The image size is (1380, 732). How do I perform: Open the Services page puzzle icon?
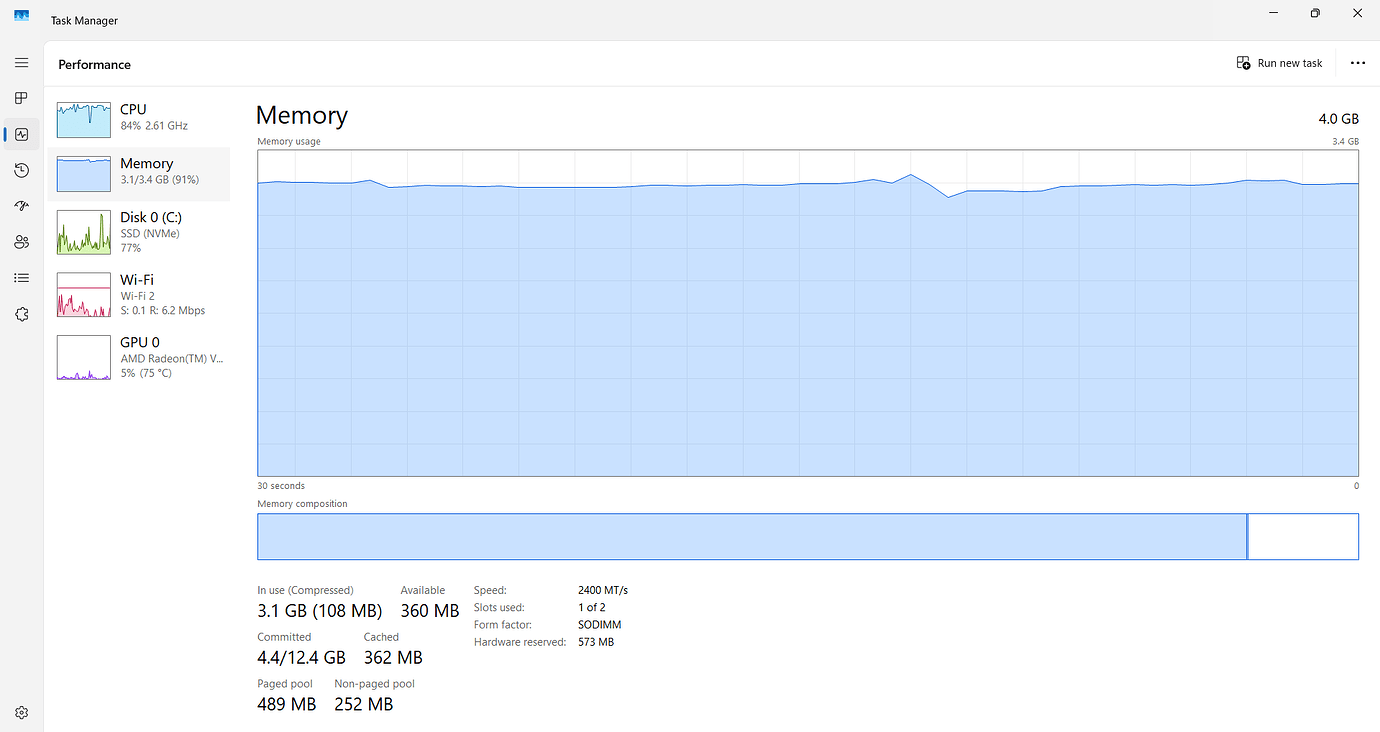tap(22, 314)
